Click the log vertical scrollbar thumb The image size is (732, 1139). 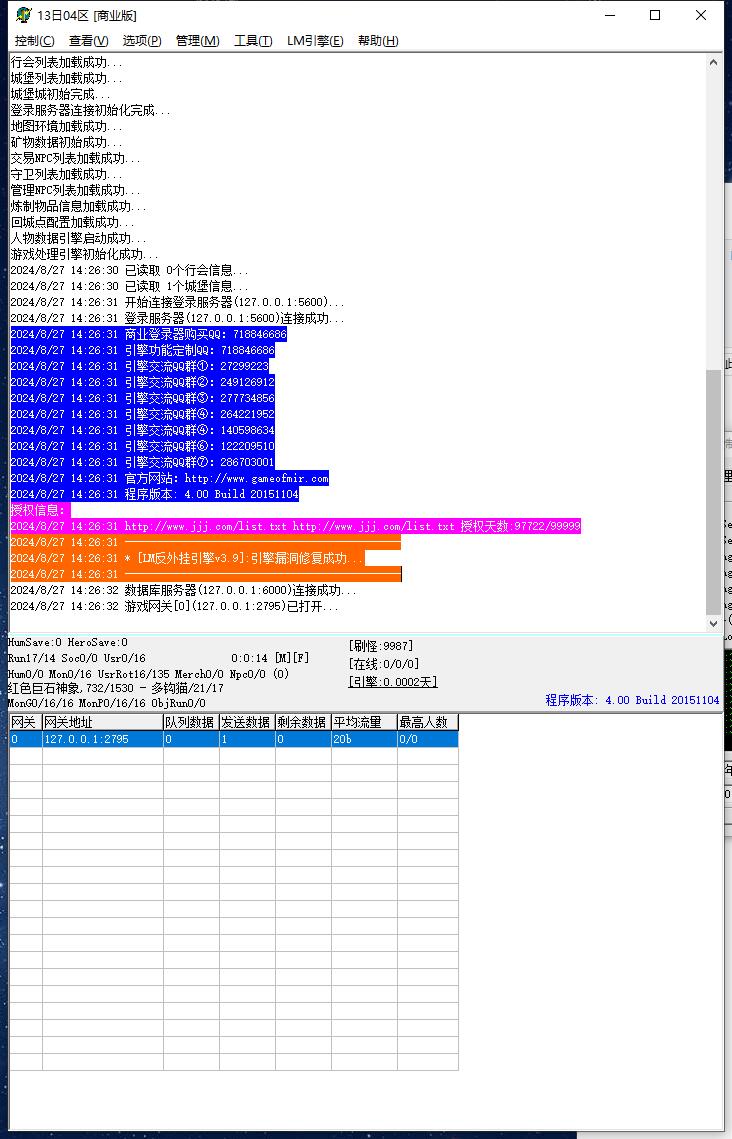point(713,491)
